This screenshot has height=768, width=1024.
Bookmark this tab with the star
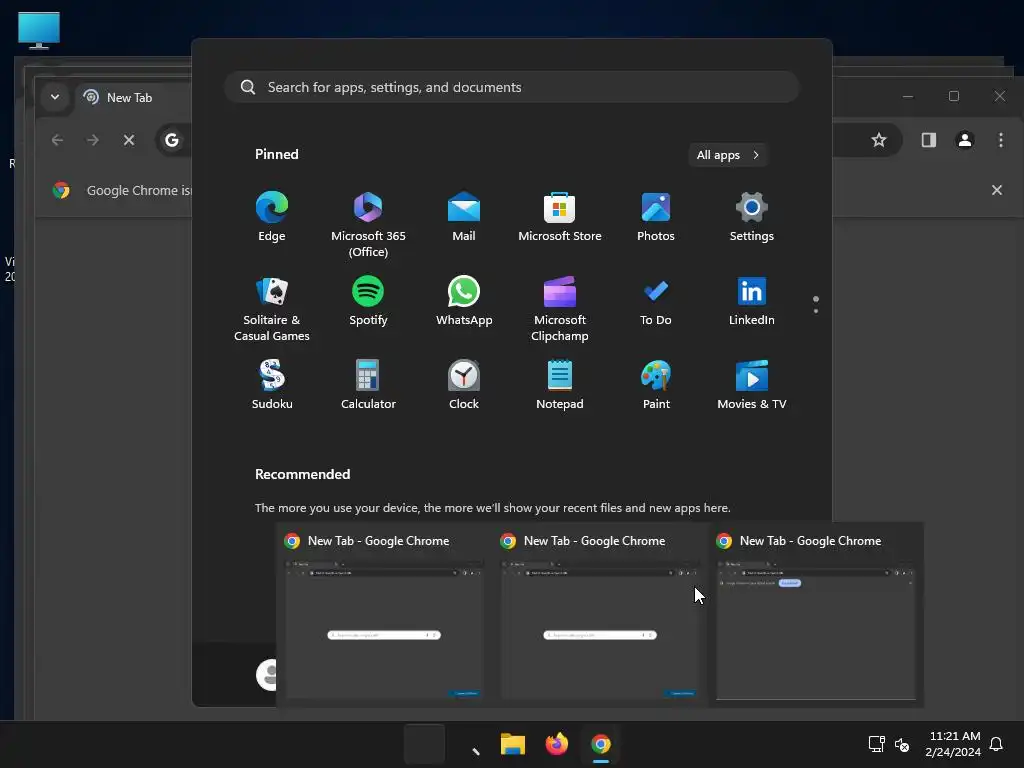(x=878, y=140)
